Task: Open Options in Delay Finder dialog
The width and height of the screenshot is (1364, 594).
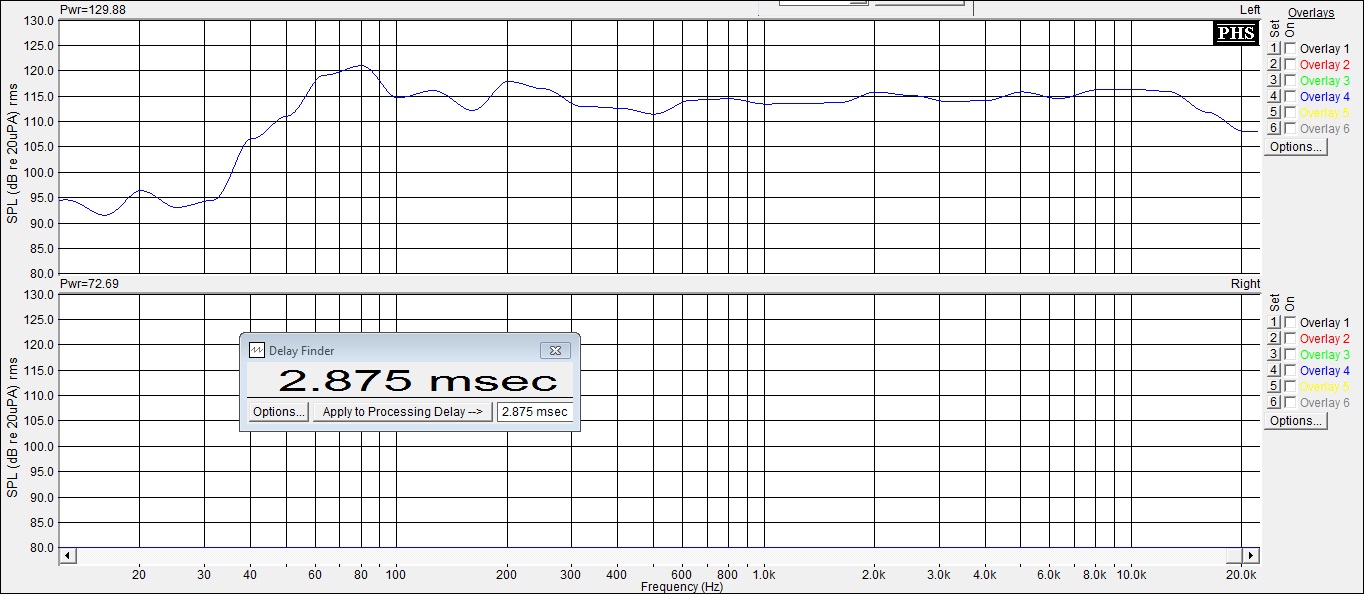Action: click(278, 412)
